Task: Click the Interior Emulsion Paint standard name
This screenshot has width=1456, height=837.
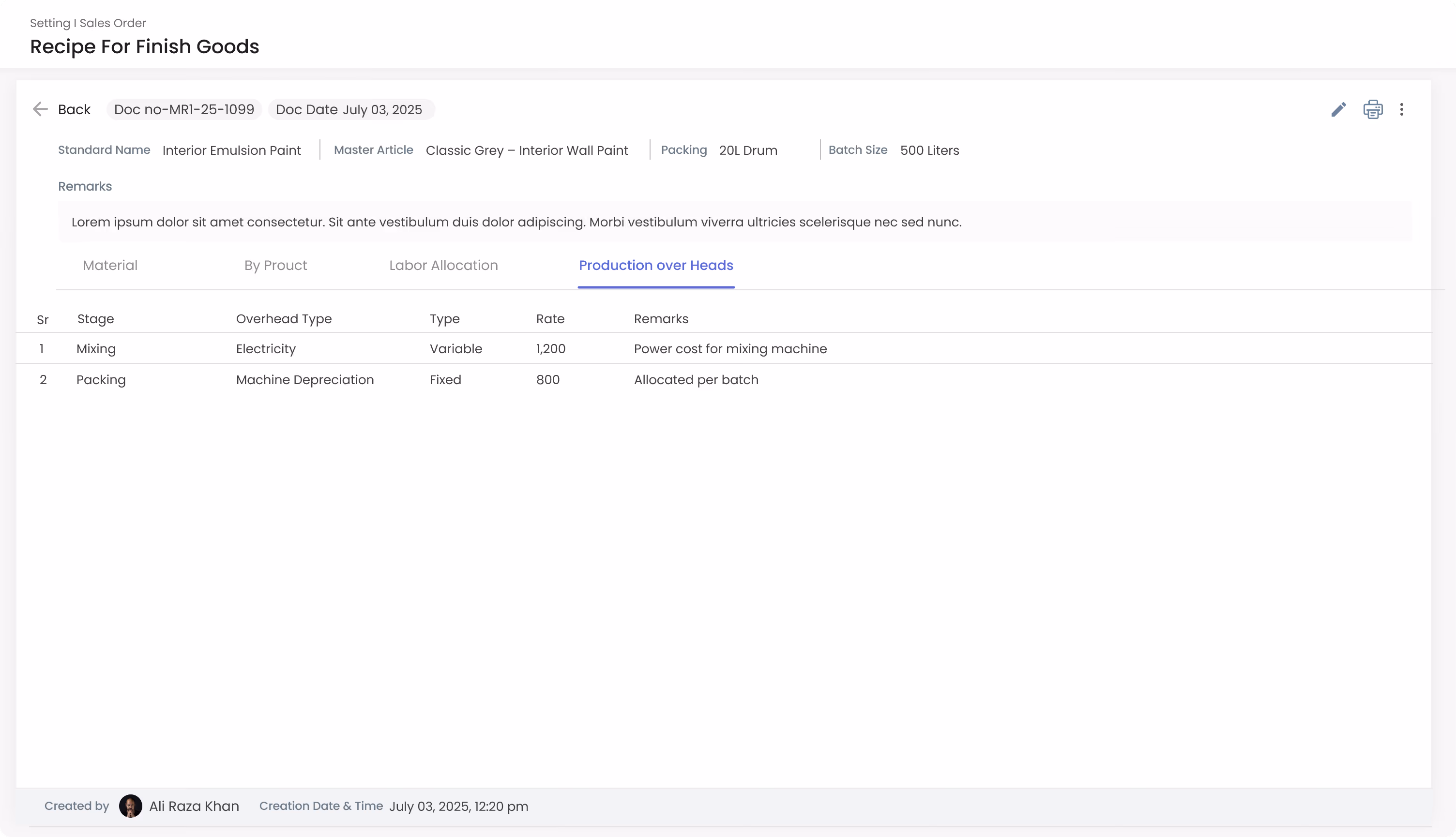Action: click(x=231, y=150)
